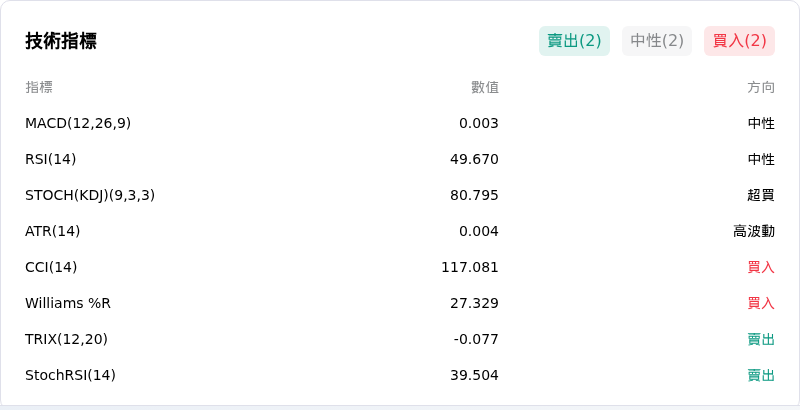
Task: Select the CCI(14) indicator name
Action: click(x=51, y=267)
